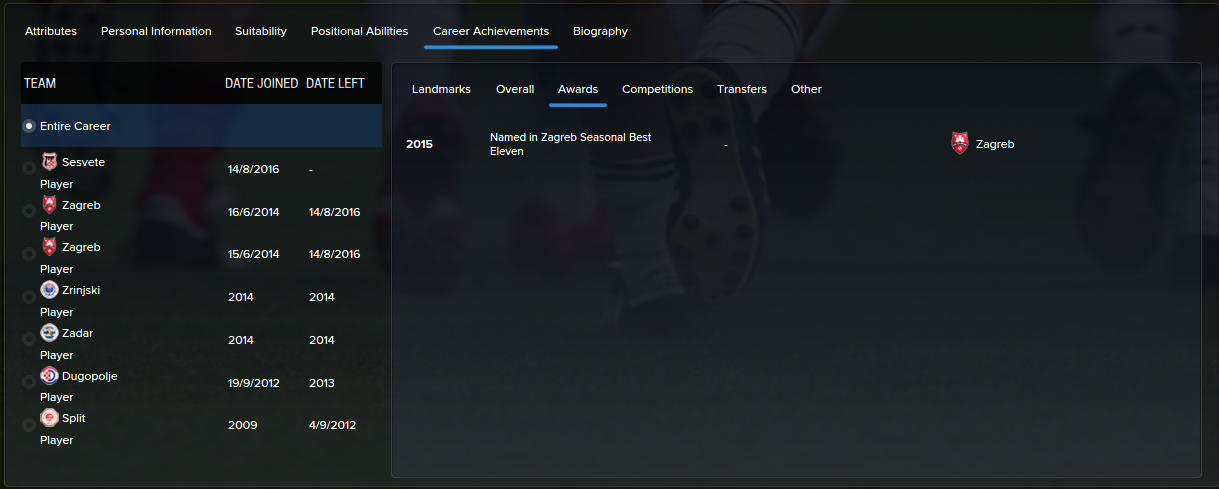Click Zagreb badge in the award row
Image resolution: width=1219 pixels, height=489 pixels.
[960, 144]
